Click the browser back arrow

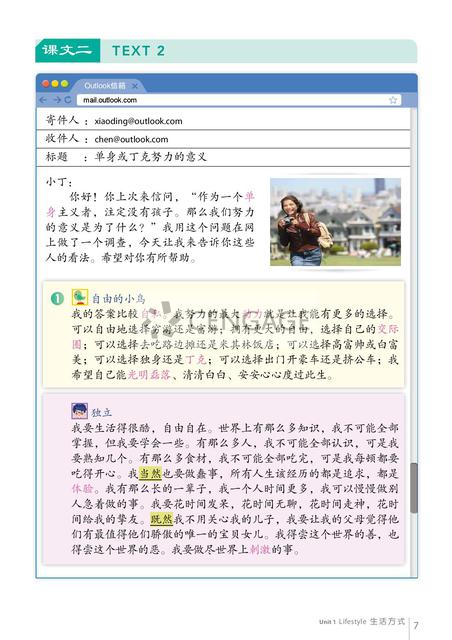pos(42,100)
